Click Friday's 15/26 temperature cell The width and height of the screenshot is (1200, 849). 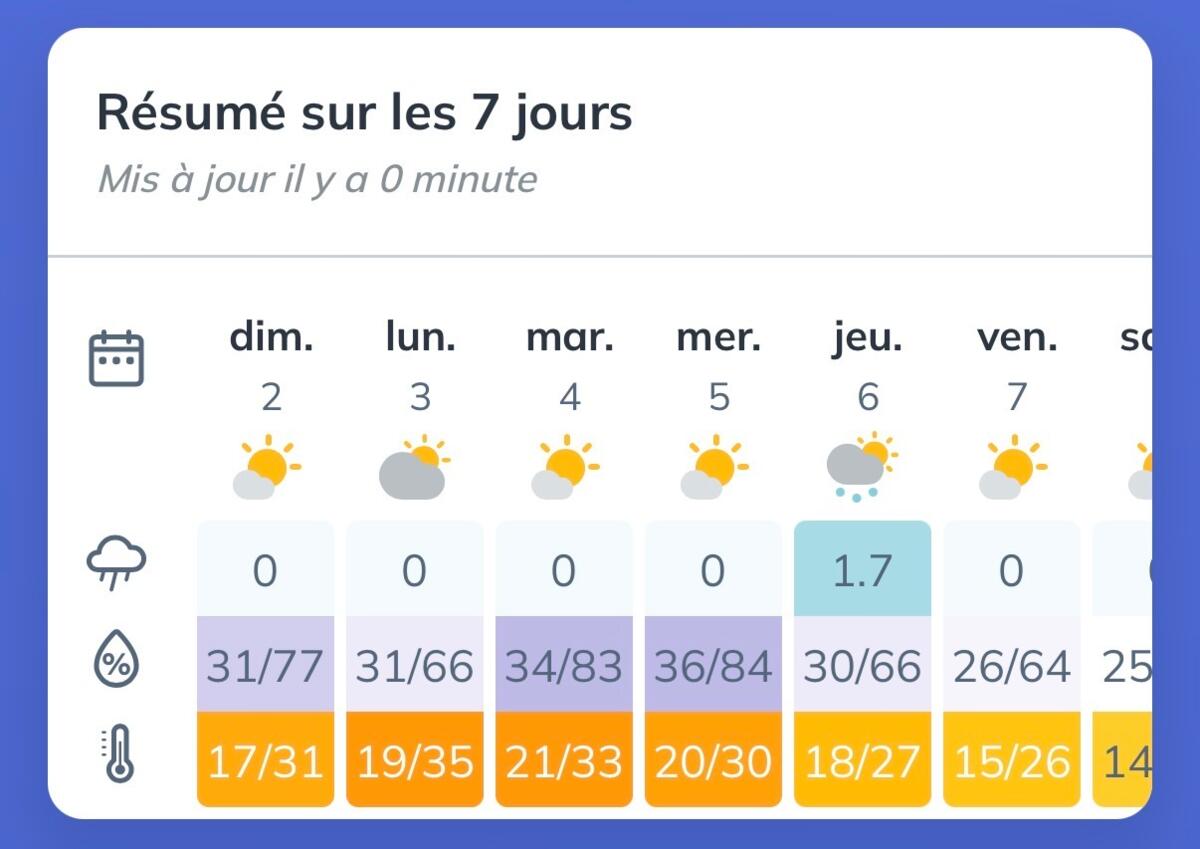[1012, 760]
